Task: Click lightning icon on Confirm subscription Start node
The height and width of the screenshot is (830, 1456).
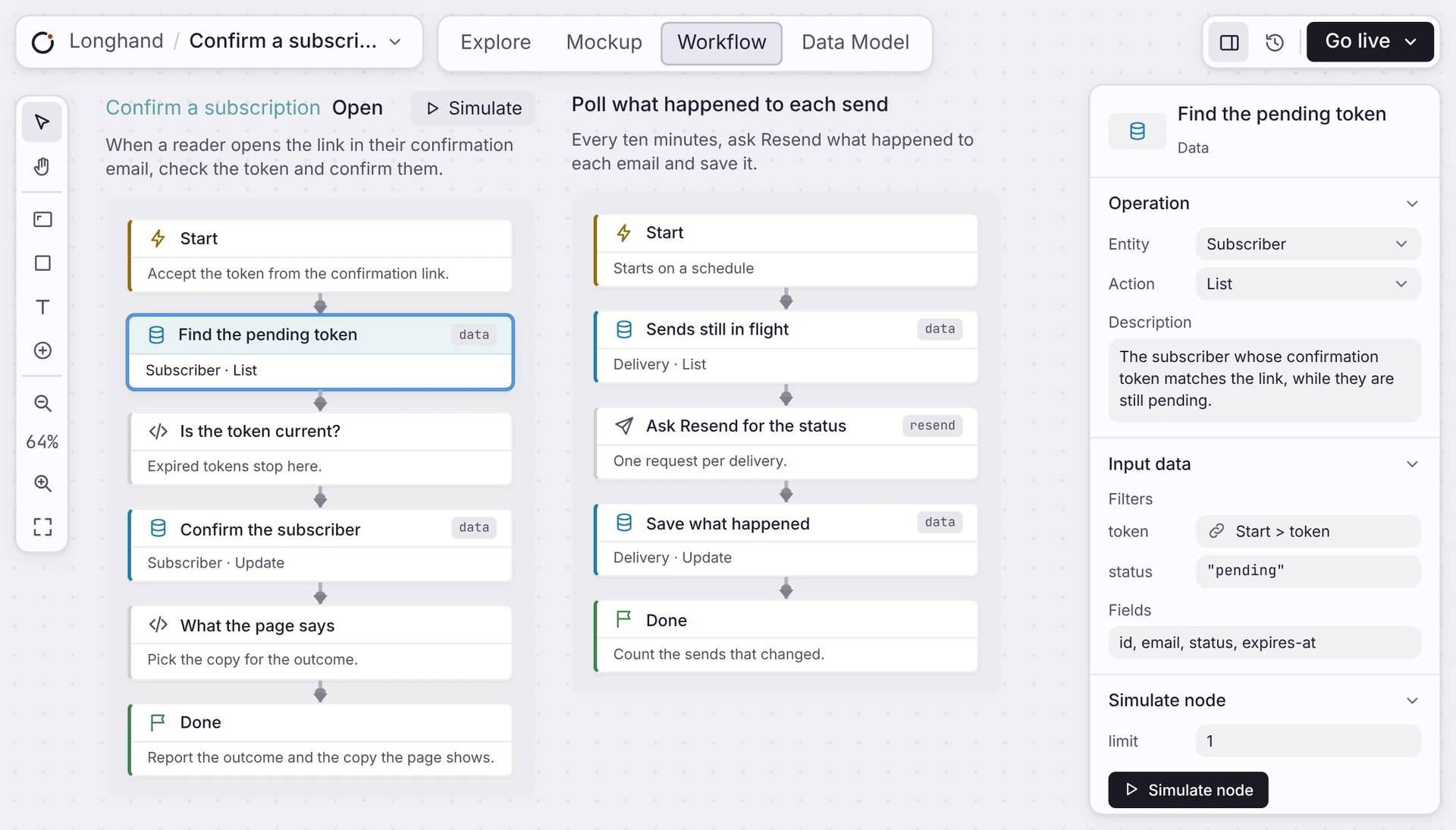Action: (158, 238)
